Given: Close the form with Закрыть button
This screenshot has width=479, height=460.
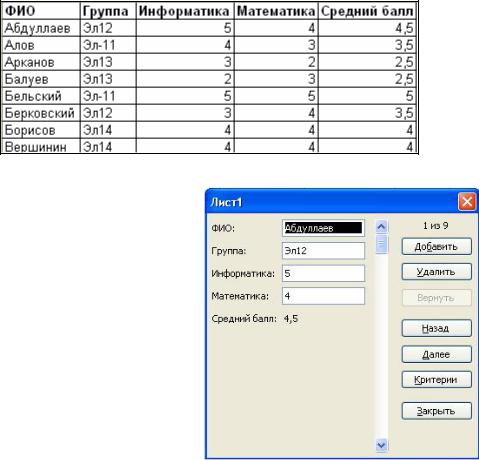Looking at the screenshot, I should tap(436, 411).
